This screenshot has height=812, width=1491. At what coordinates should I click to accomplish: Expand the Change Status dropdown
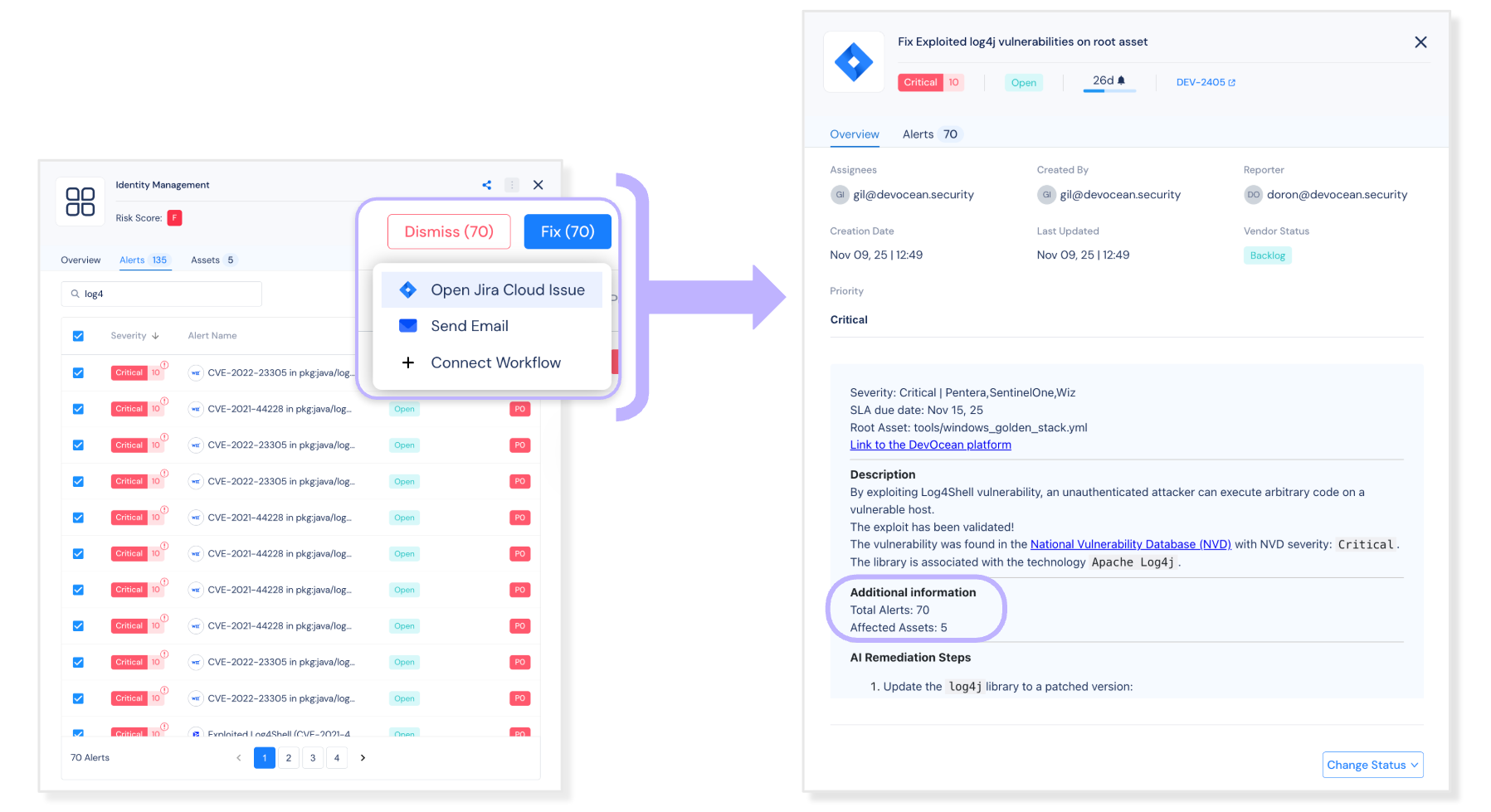click(1372, 765)
